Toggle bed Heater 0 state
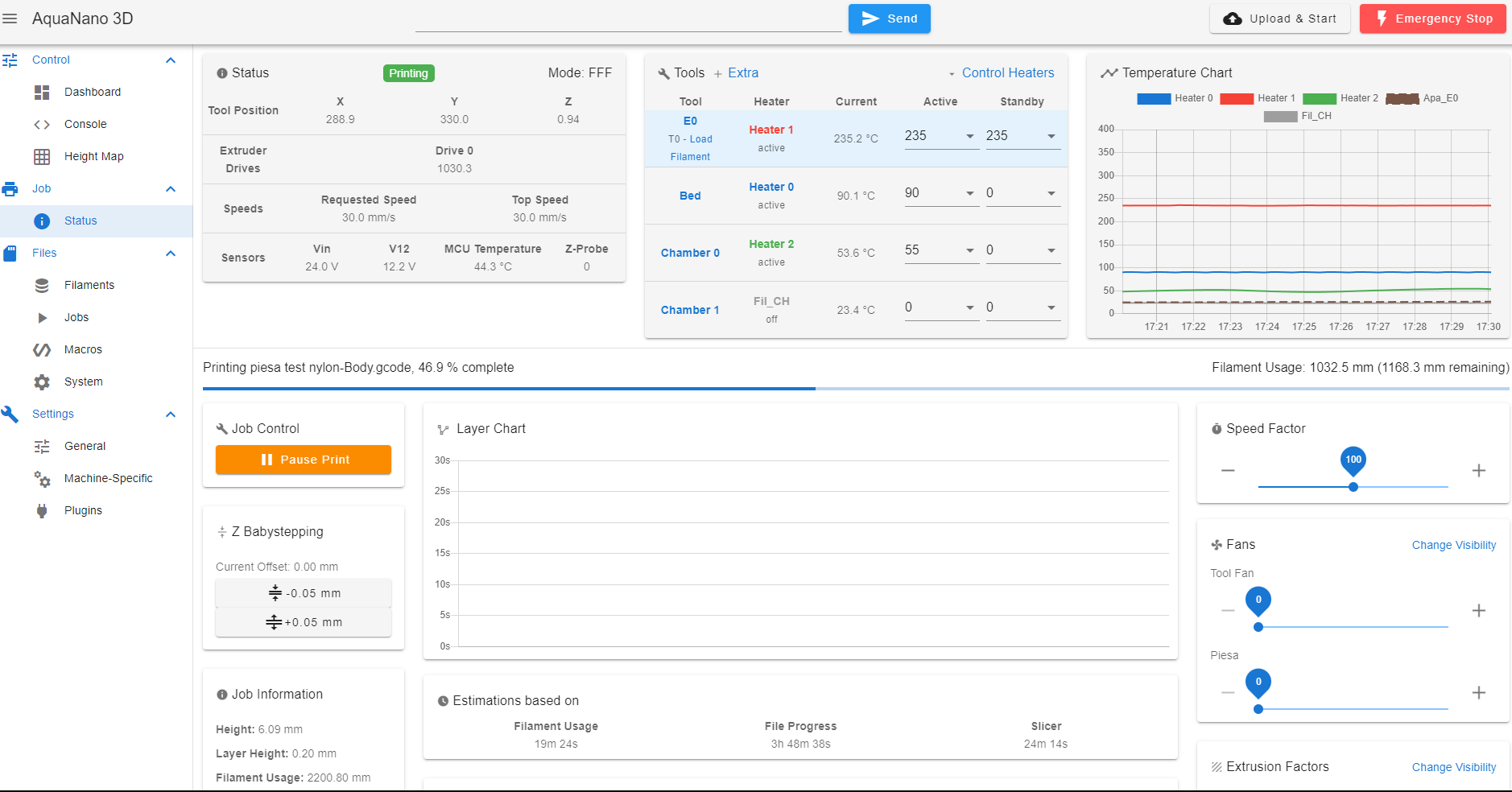This screenshot has height=792, width=1512. tap(771, 187)
